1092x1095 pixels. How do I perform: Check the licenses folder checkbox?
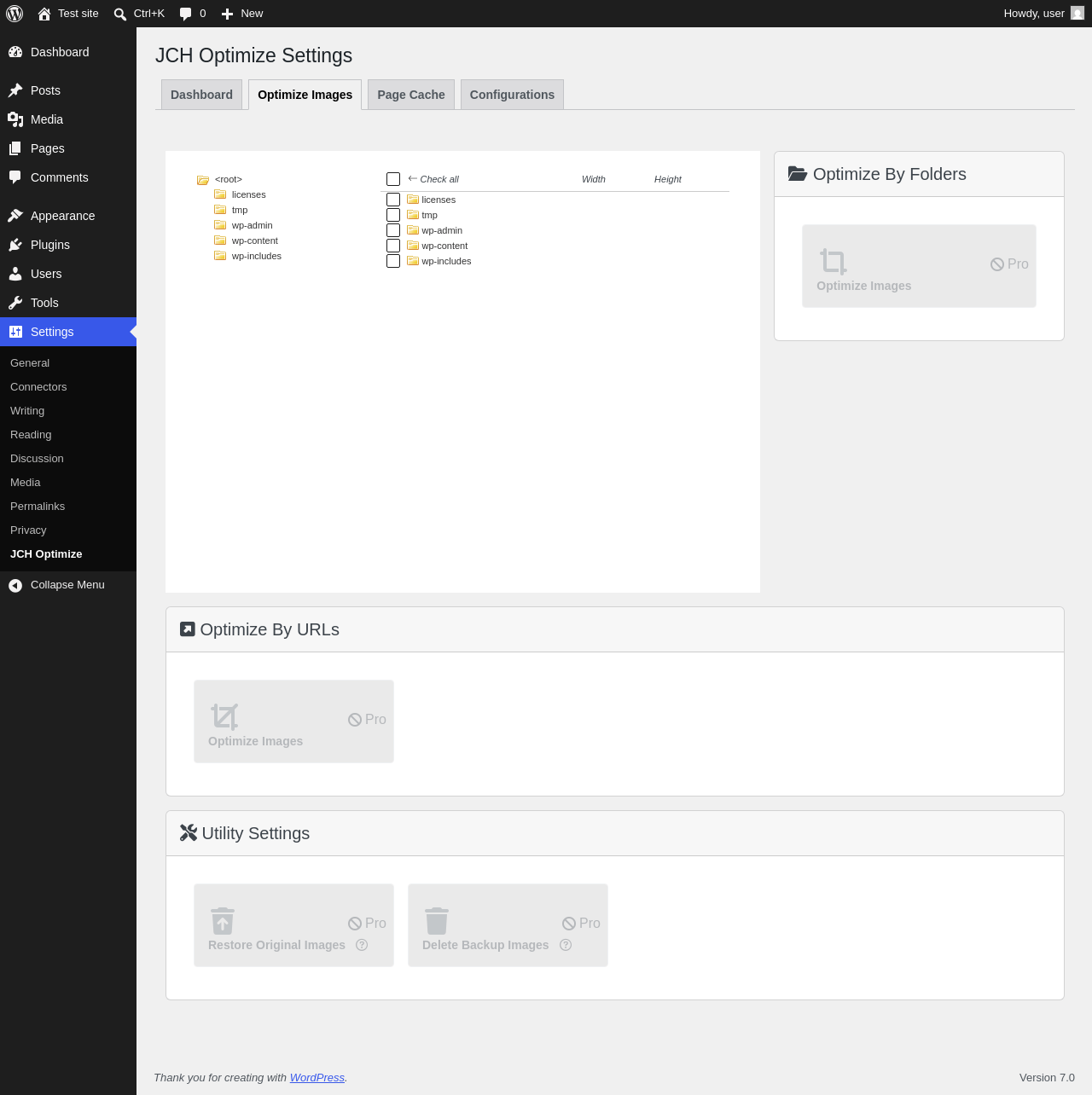point(393,200)
